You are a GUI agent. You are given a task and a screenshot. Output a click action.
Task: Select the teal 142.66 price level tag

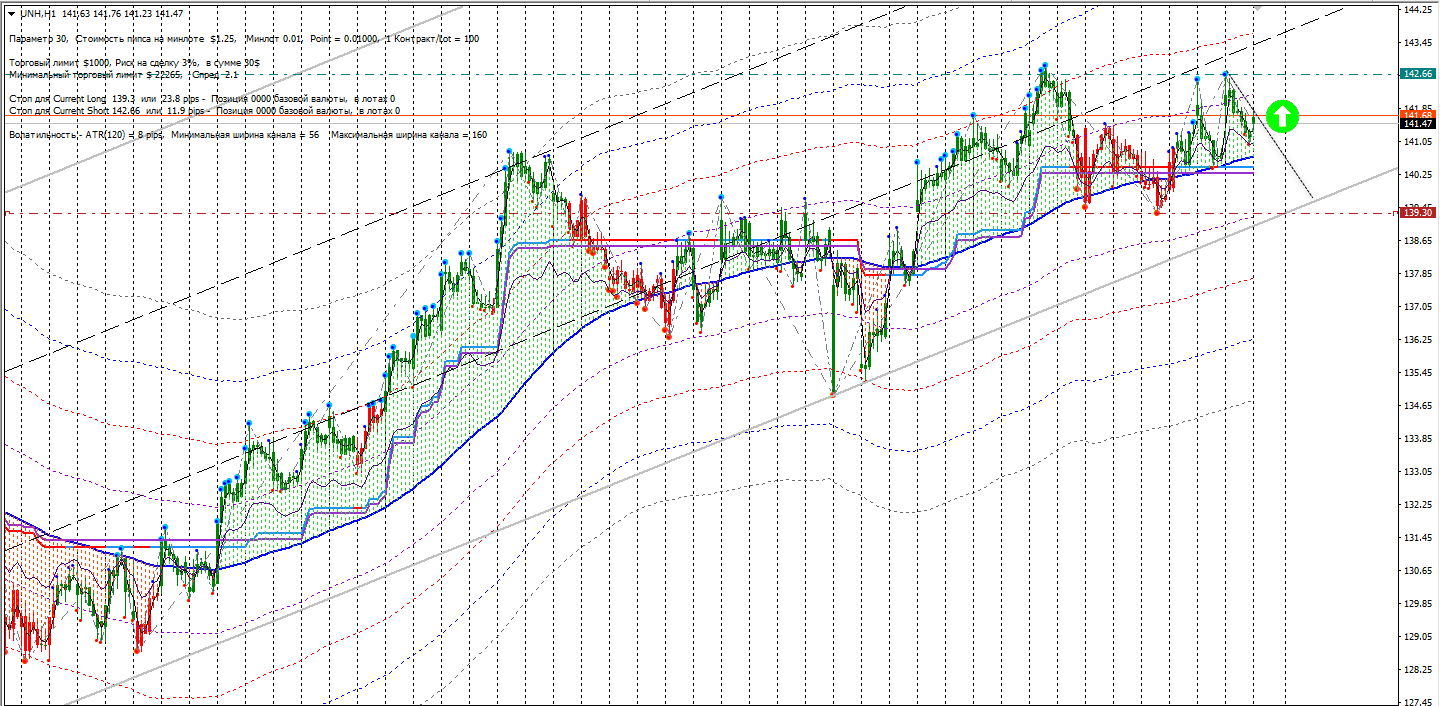1419,74
